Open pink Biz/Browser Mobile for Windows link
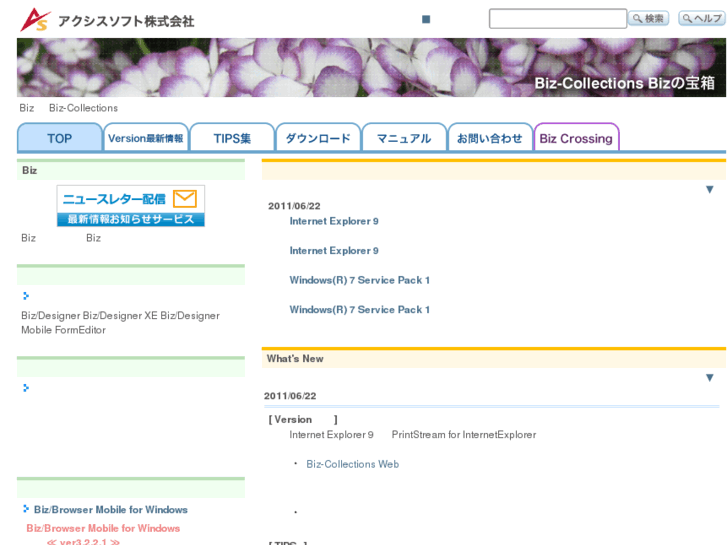The height and width of the screenshot is (545, 727). point(103,528)
